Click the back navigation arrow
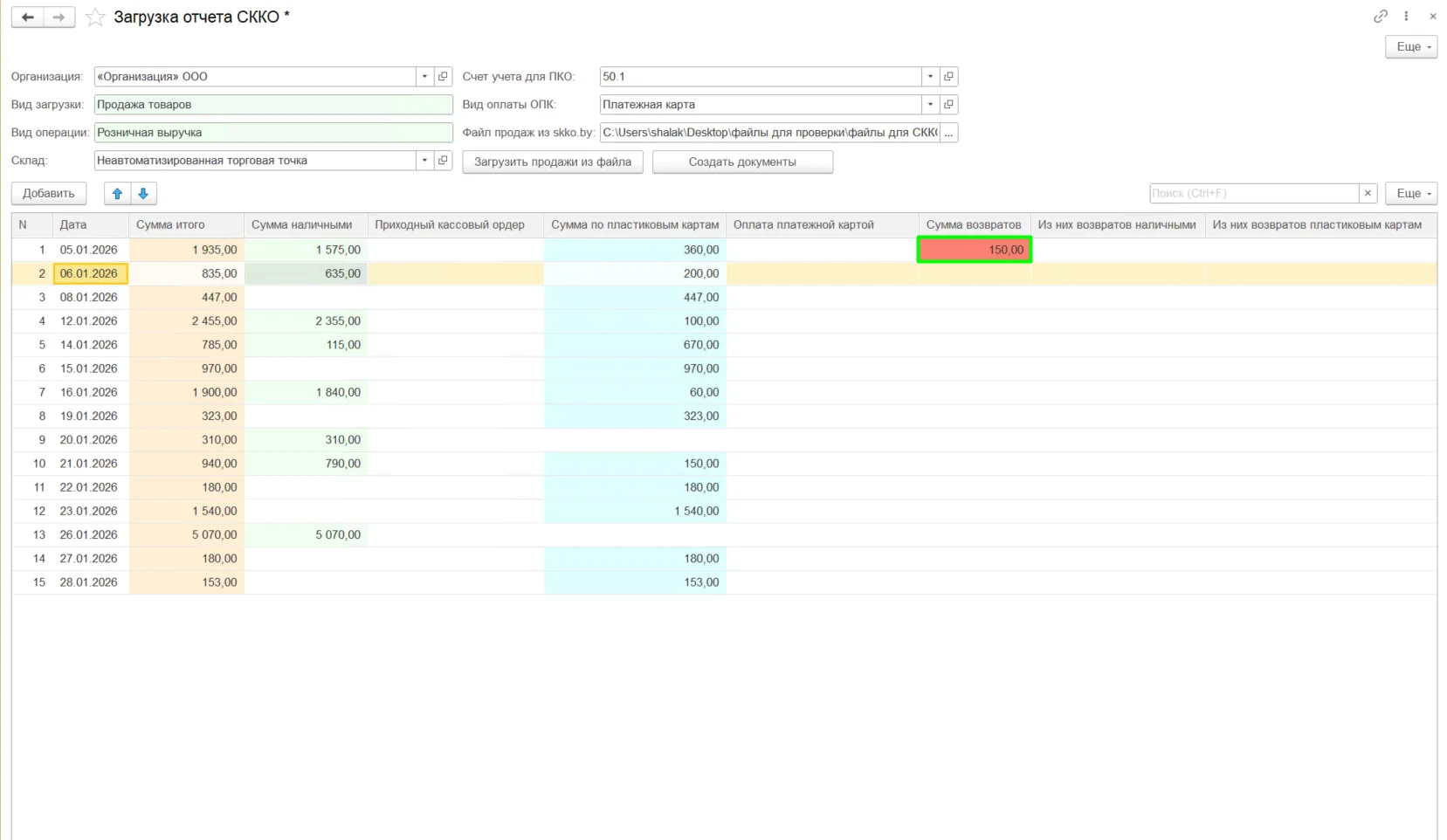1447x840 pixels. (x=28, y=17)
